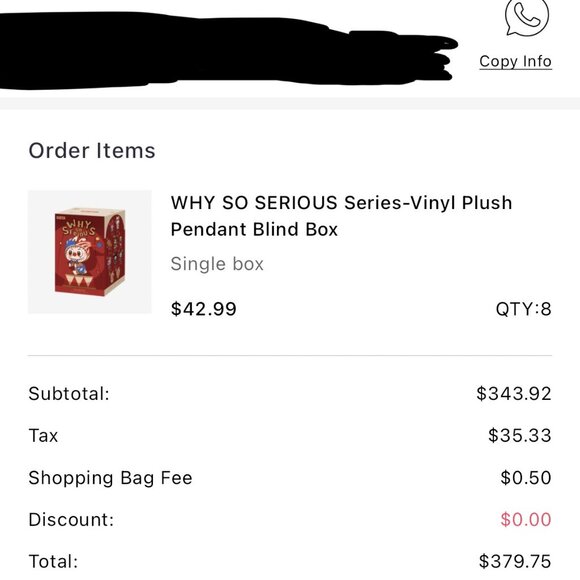The width and height of the screenshot is (580, 580).
Task: Click the $0.50 bag fee amount
Action: [526, 478]
